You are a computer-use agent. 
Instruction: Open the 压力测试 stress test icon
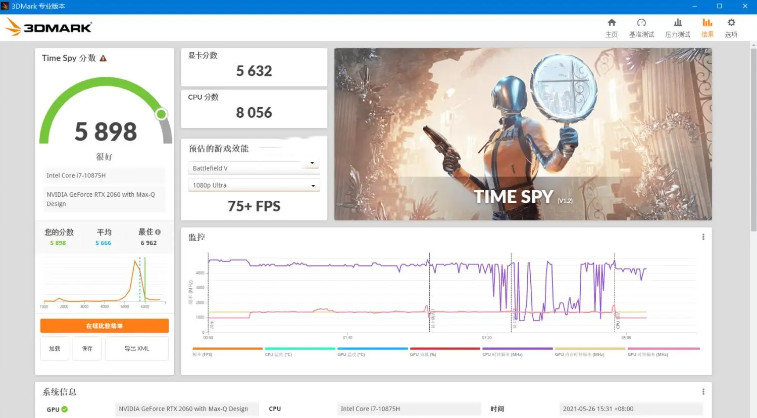(677, 23)
